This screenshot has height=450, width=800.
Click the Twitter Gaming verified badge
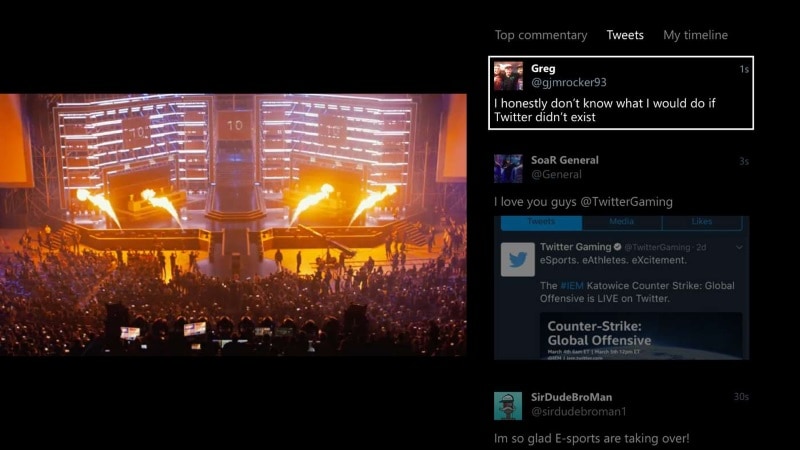click(617, 247)
